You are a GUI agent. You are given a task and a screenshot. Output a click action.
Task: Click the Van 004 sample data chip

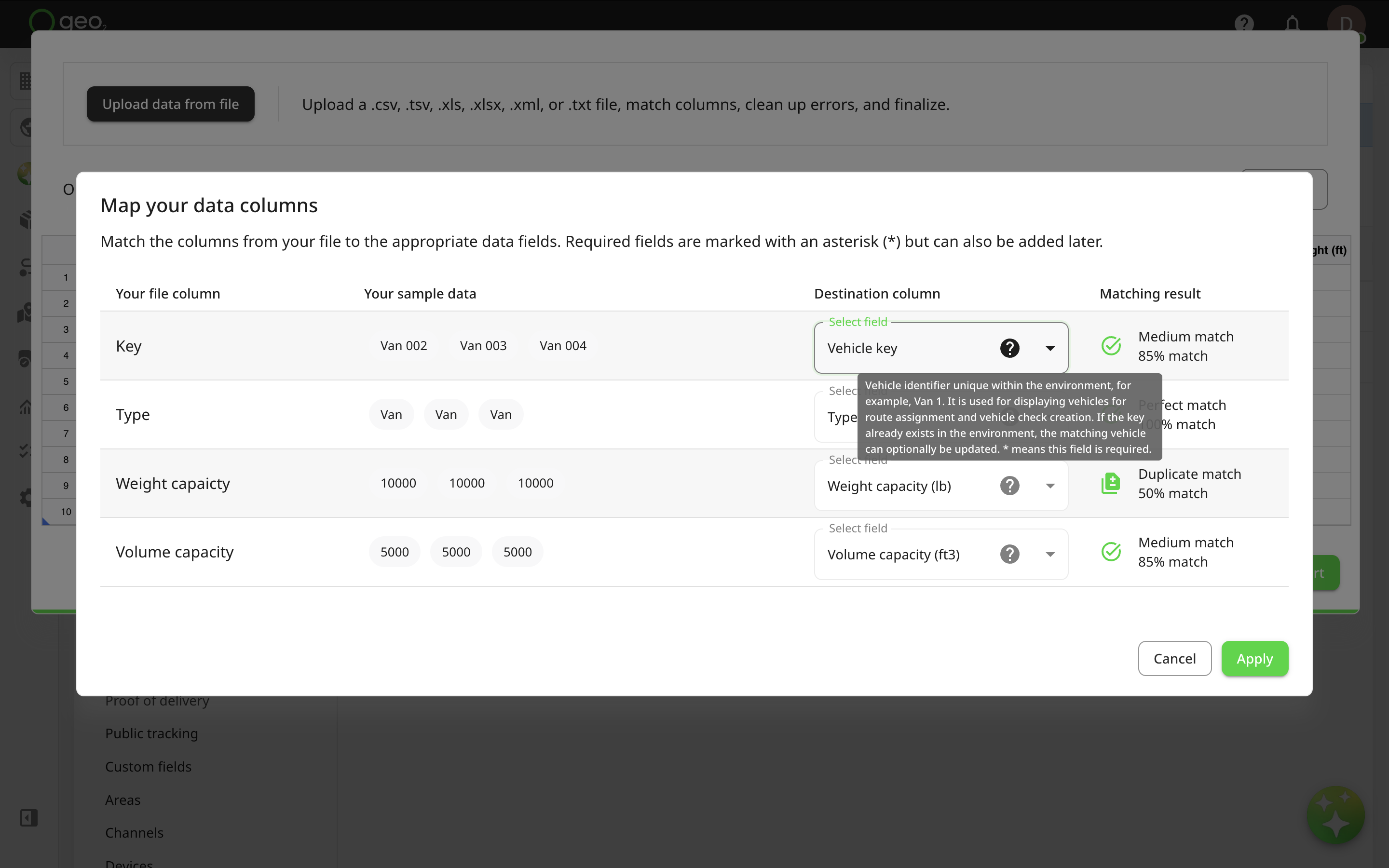point(563,346)
